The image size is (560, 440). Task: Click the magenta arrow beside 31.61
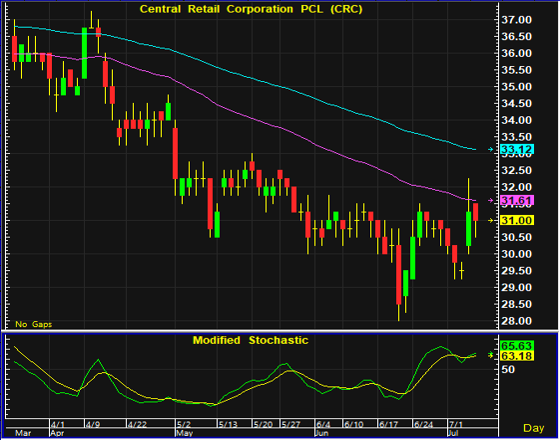click(x=491, y=201)
